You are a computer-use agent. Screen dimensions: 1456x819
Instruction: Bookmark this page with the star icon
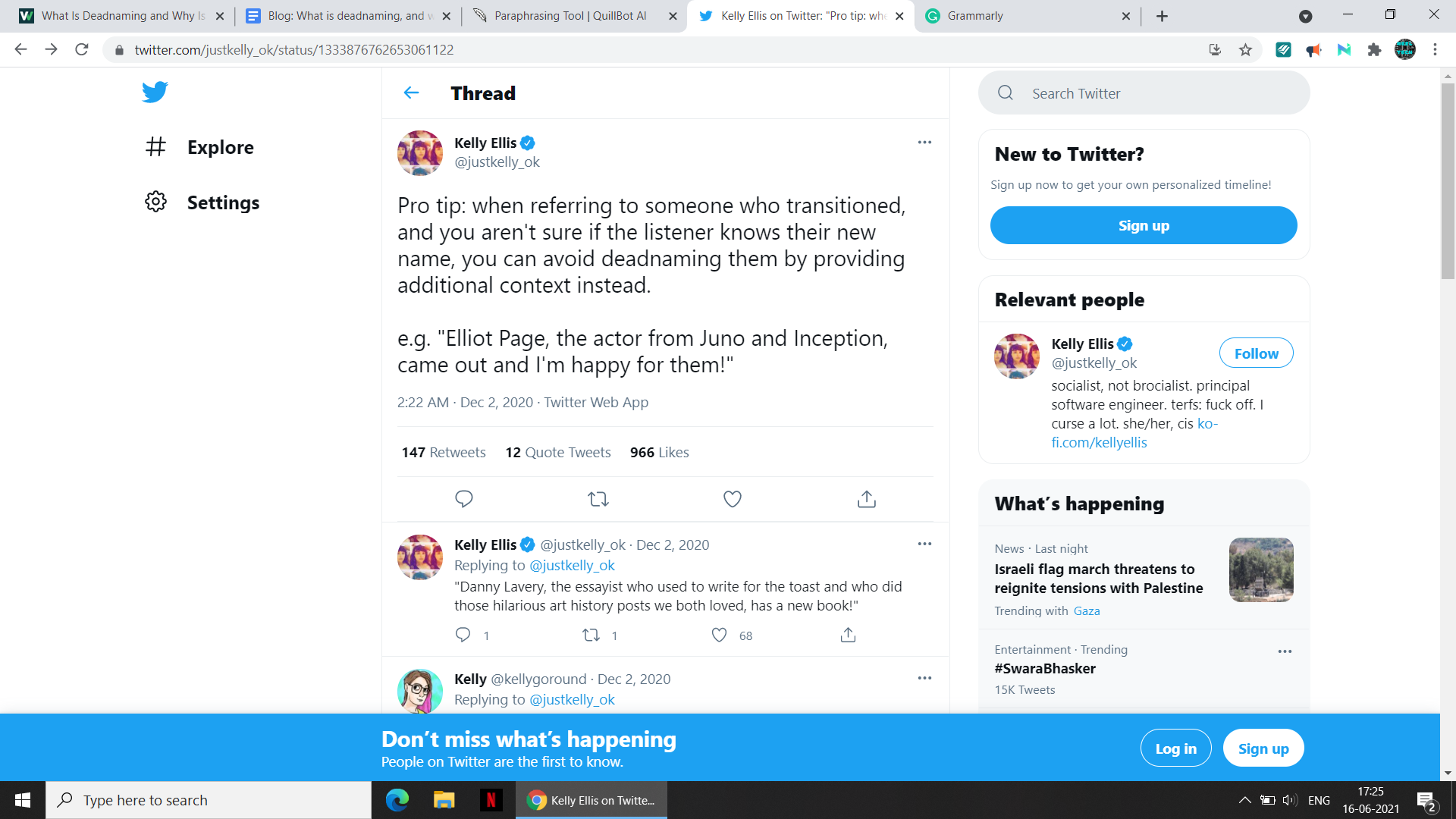[1245, 50]
